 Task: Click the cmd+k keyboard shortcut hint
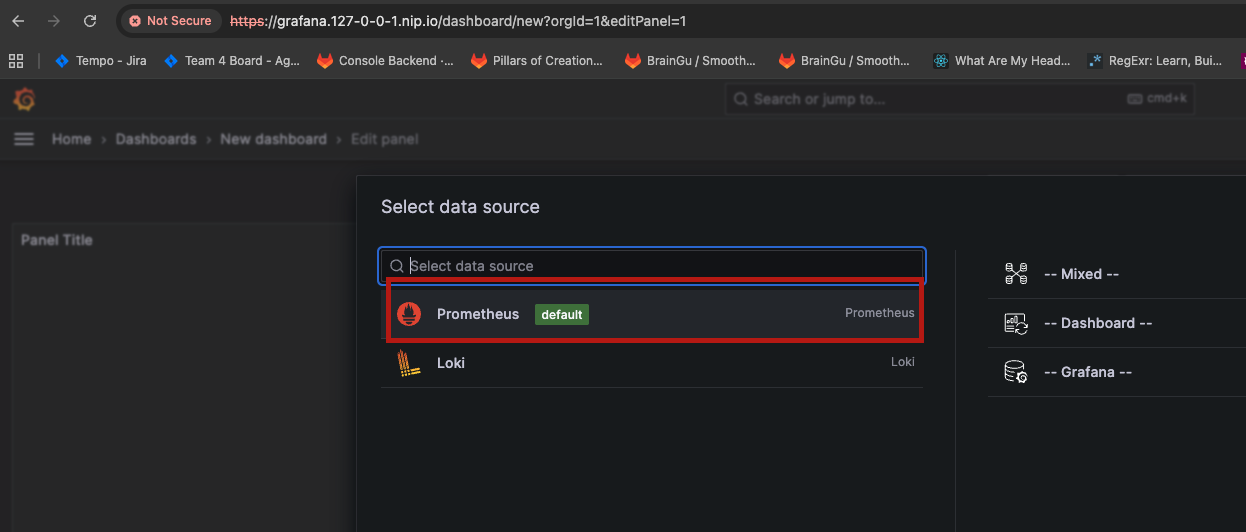click(x=1156, y=99)
